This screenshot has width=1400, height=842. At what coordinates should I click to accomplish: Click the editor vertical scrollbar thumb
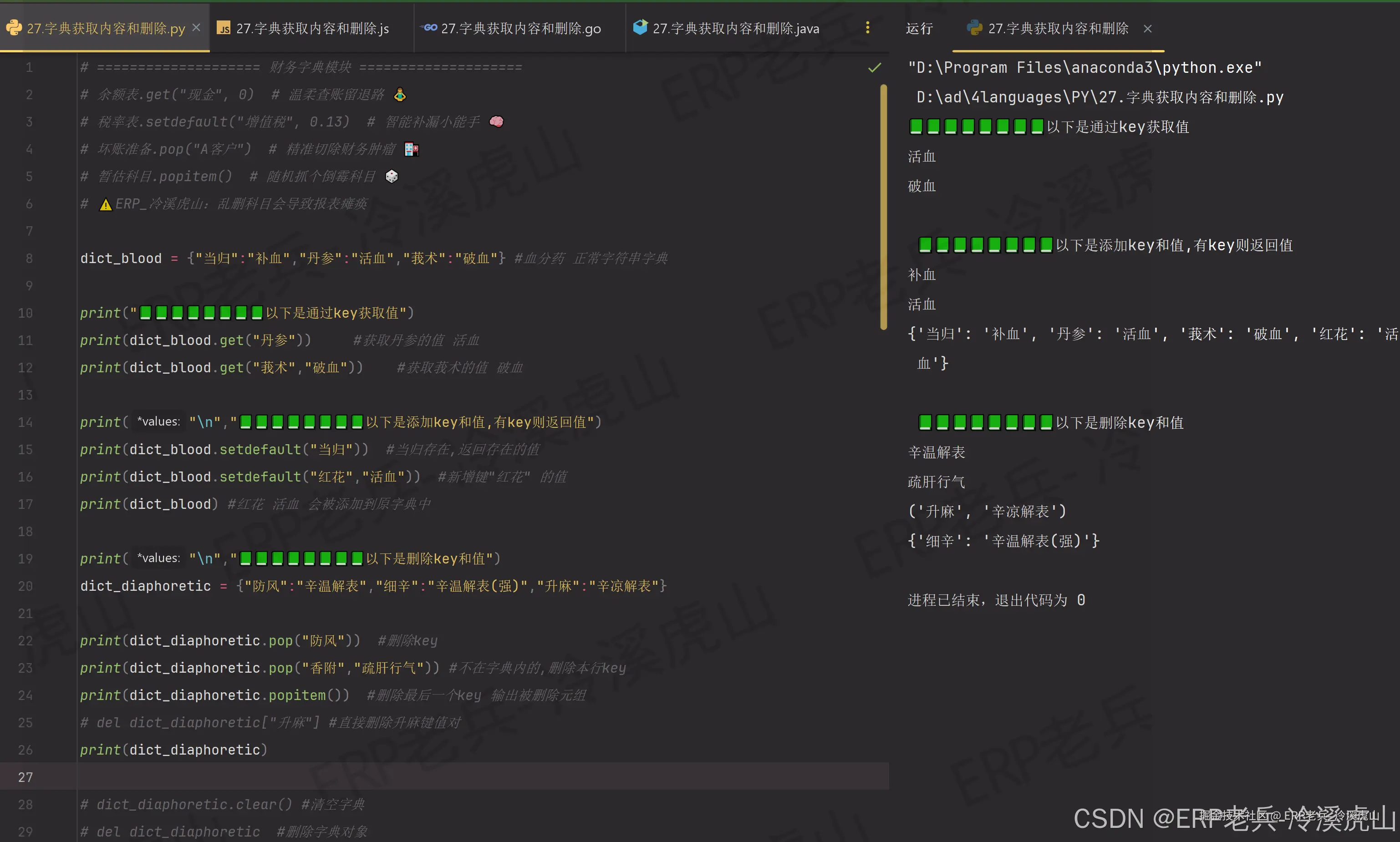click(x=883, y=207)
